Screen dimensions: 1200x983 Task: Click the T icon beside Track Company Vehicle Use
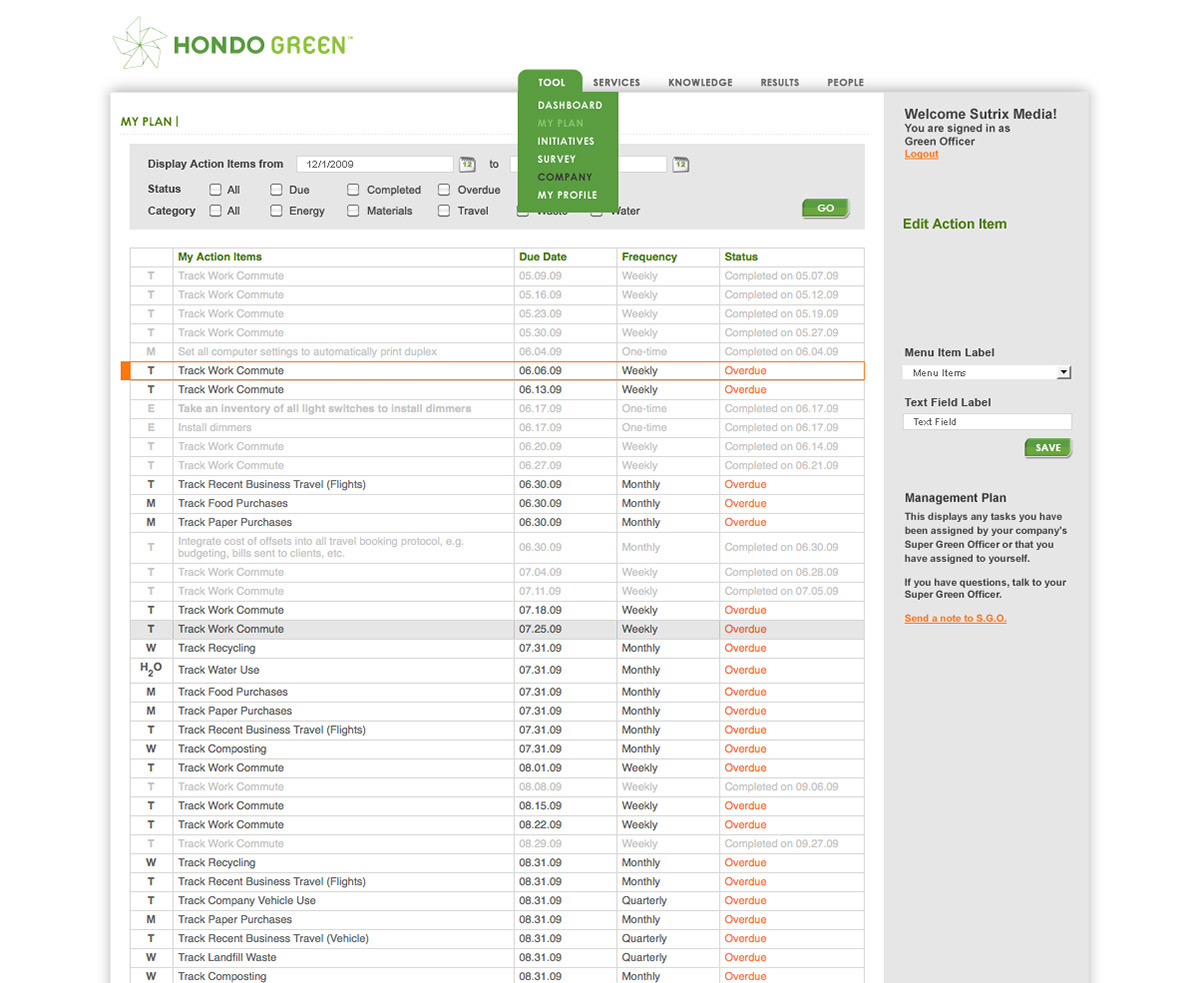tap(151, 901)
